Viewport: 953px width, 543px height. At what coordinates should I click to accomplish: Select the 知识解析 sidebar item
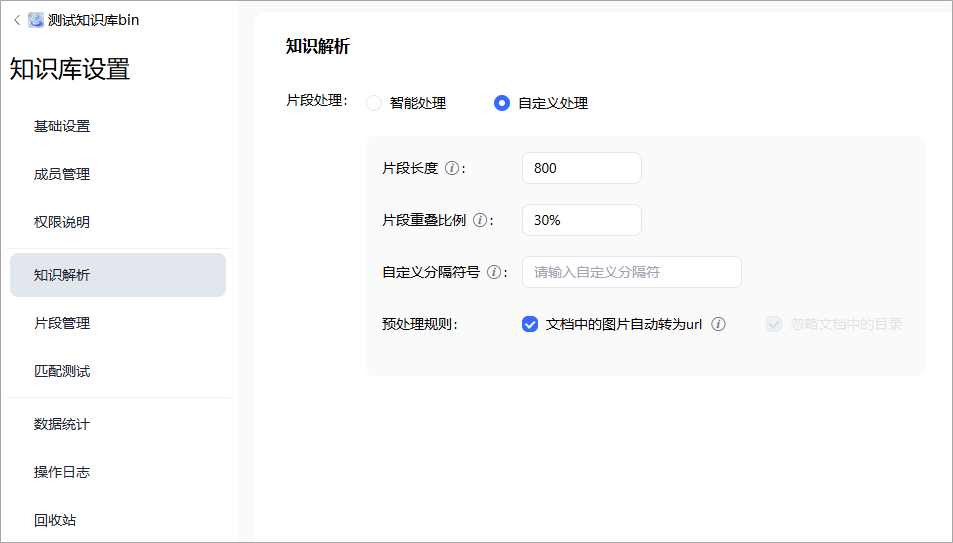(118, 275)
